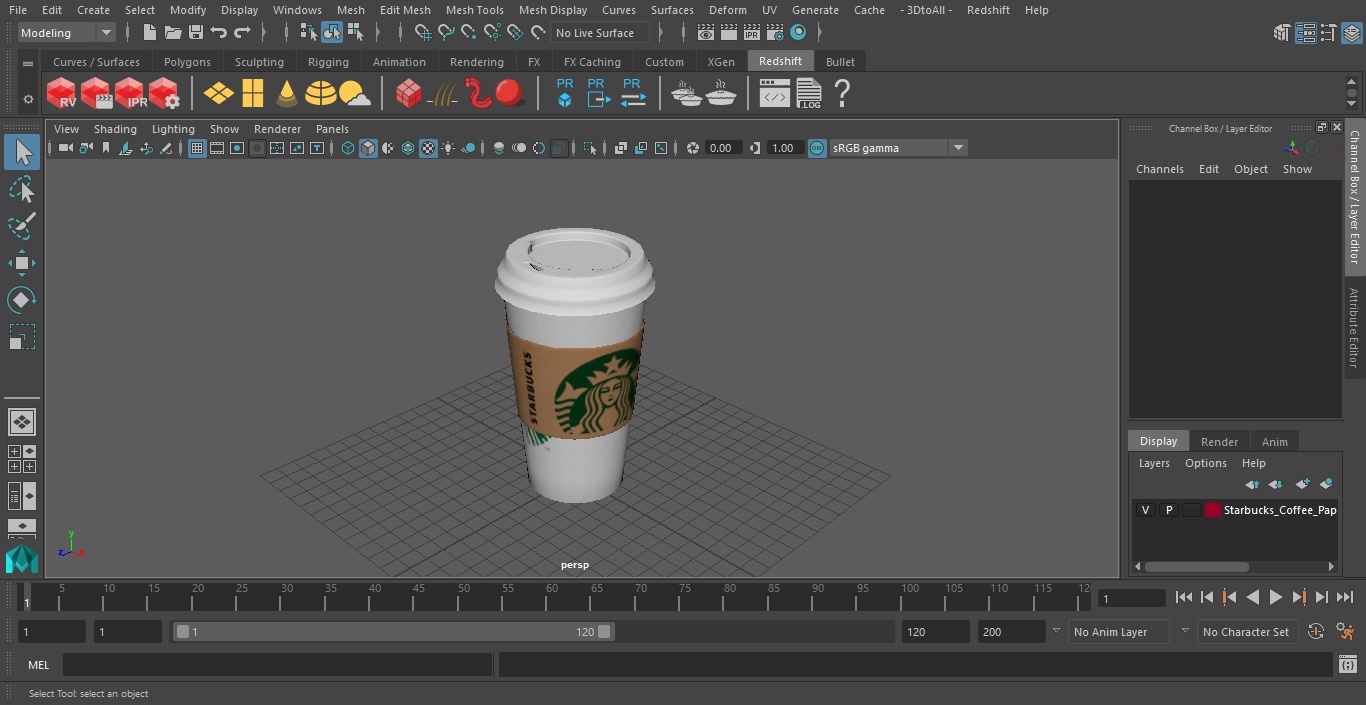Save the current scene

click(x=196, y=33)
